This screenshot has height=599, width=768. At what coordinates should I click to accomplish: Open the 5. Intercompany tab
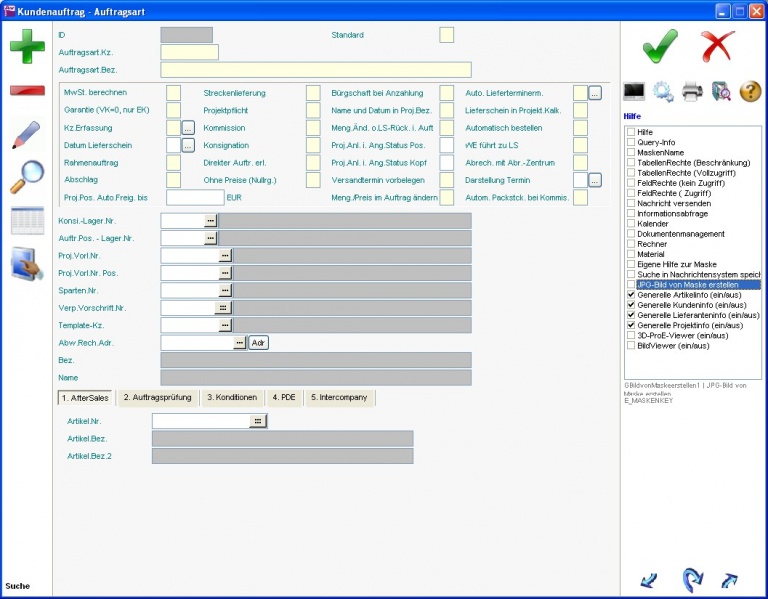340,398
